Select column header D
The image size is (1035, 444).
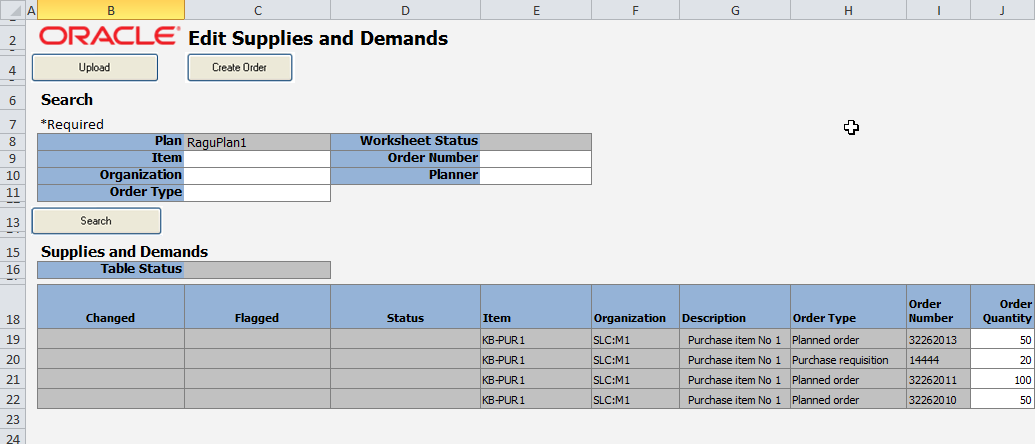coord(405,9)
